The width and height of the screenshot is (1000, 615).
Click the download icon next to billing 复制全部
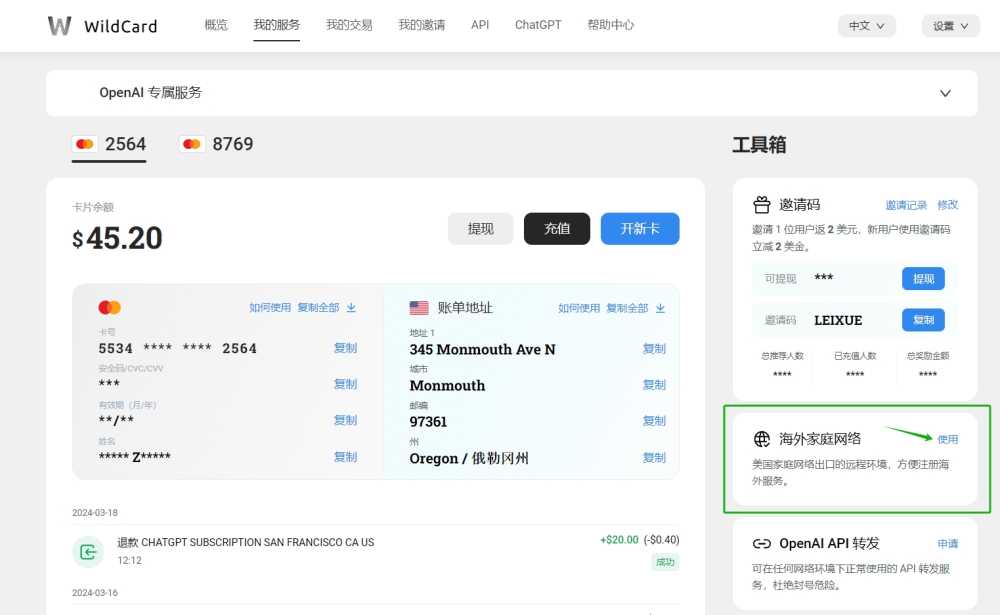[661, 307]
